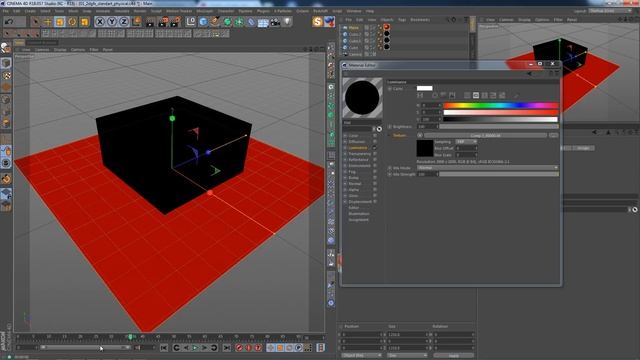Open the viewport Cameras menu

(x=42, y=50)
